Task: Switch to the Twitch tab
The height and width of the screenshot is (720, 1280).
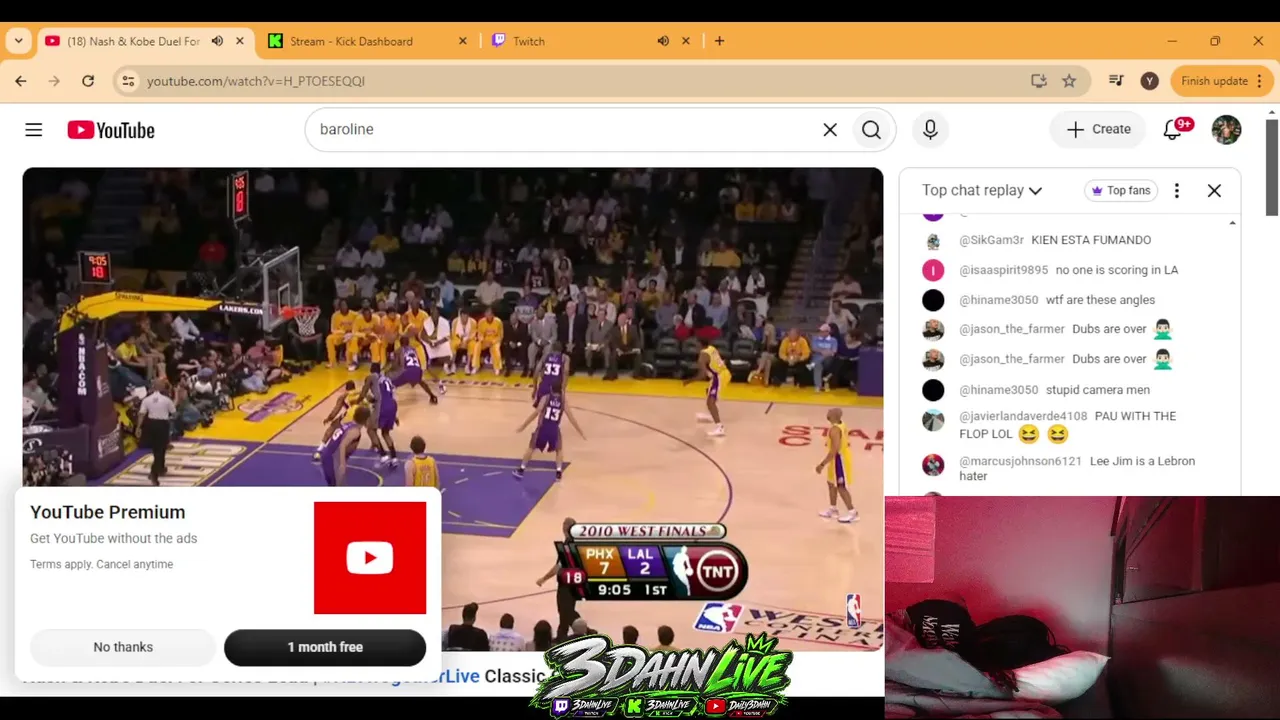Action: tap(529, 41)
